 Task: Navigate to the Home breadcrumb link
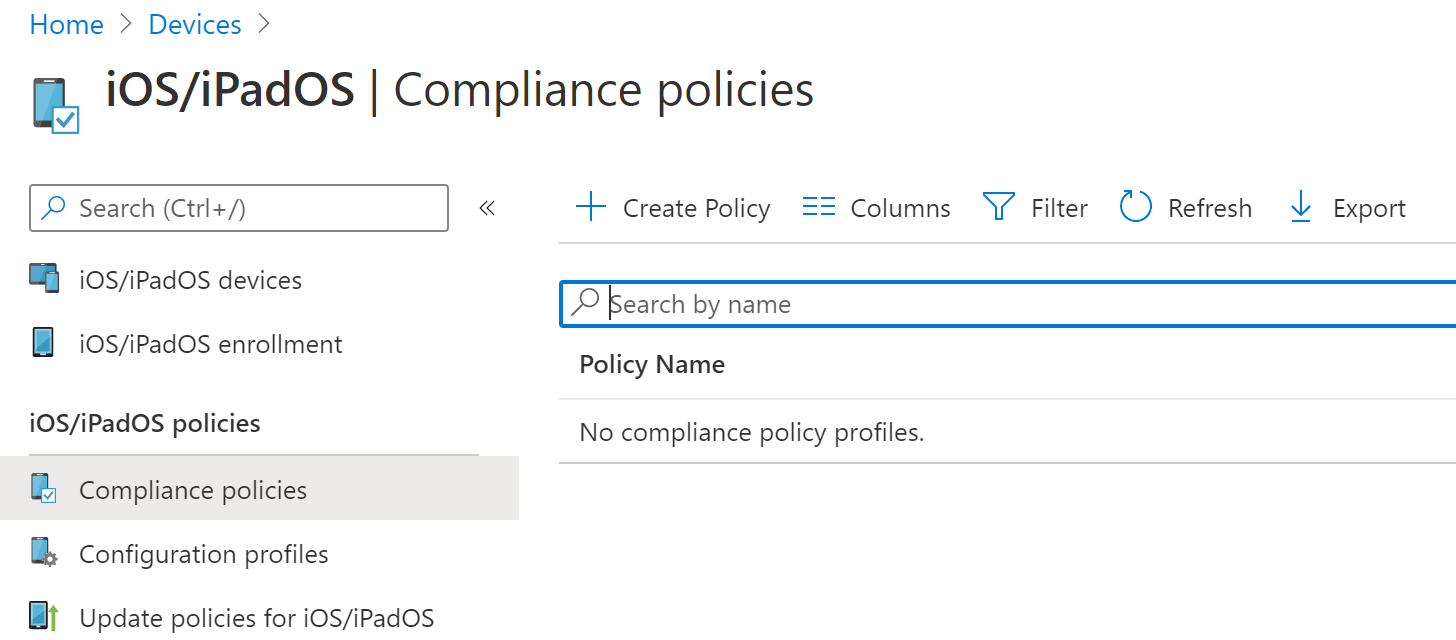coord(67,24)
